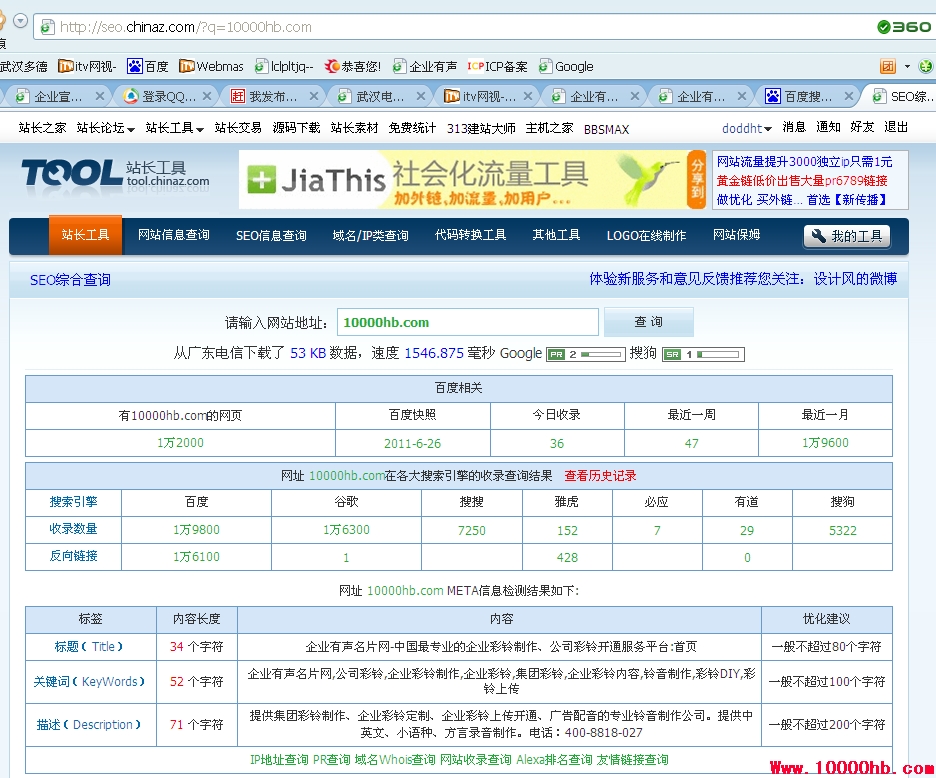Open the 恭喜您! bookmark
The height and width of the screenshot is (778, 936).
coord(352,67)
